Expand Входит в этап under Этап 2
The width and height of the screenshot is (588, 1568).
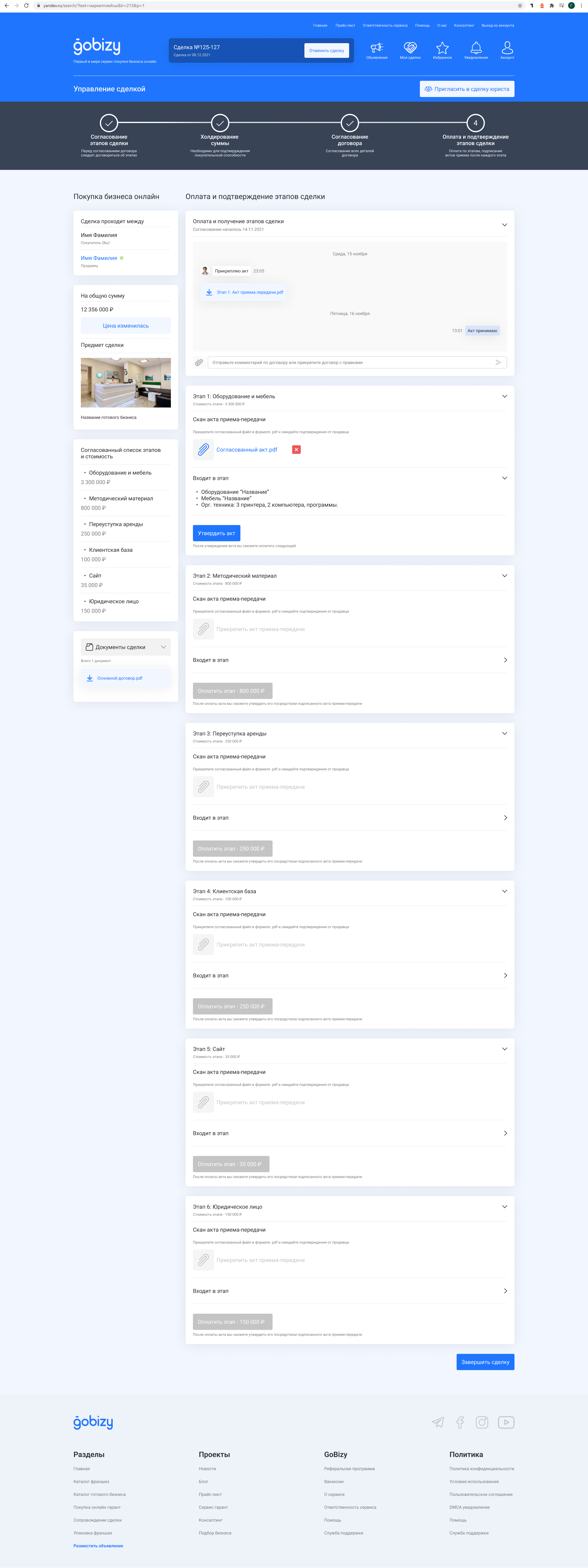click(x=504, y=660)
